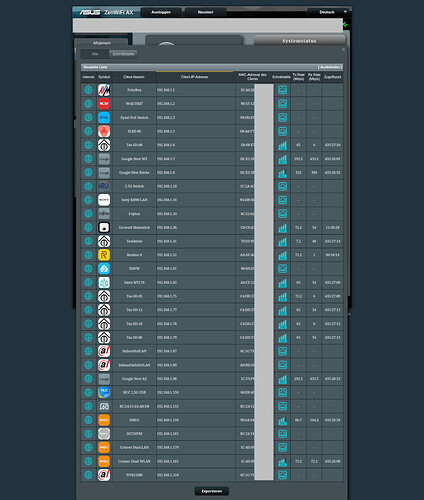Close the client list popup
Viewport: 424px width, 500px height.
click(x=343, y=50)
